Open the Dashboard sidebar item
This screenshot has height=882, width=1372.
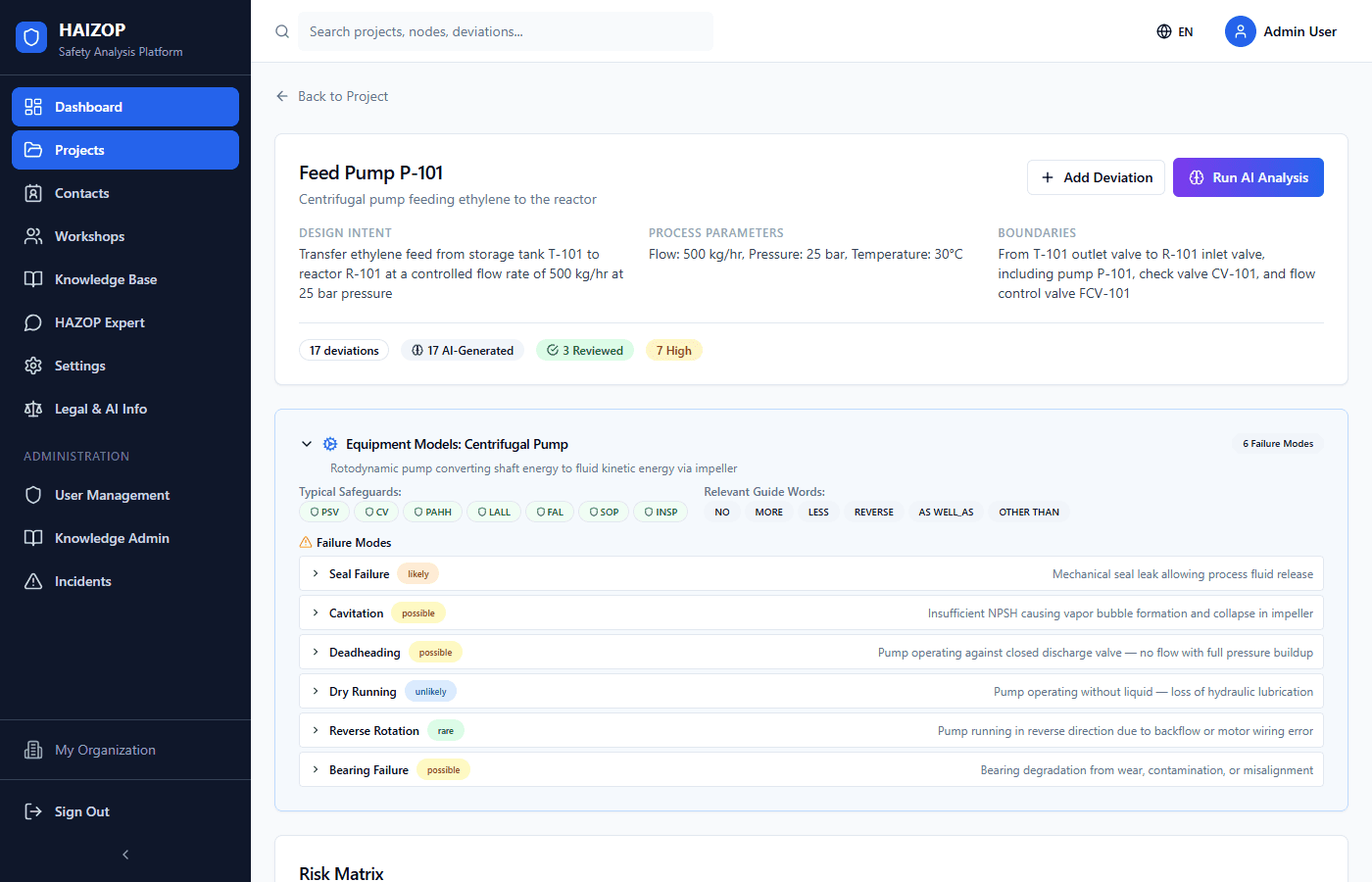pyautogui.click(x=124, y=107)
